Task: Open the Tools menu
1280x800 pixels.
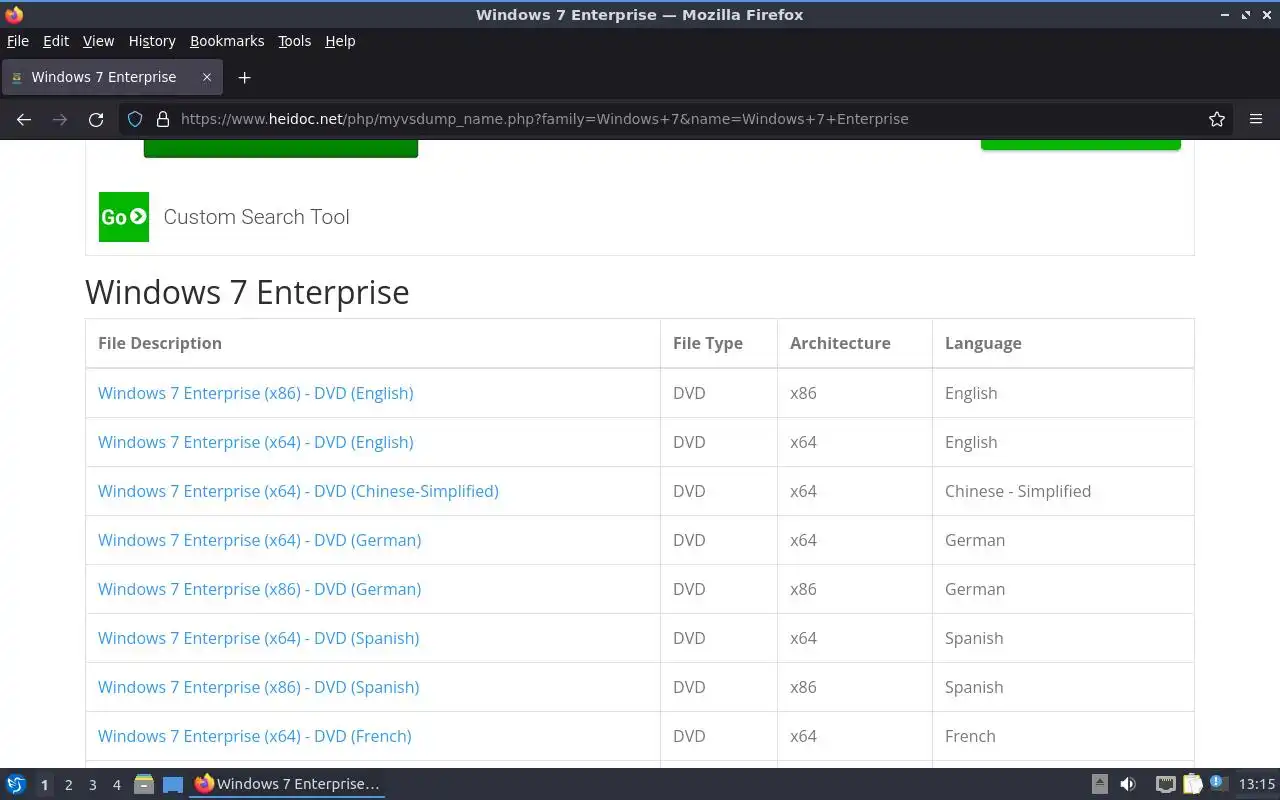Action: tap(294, 41)
